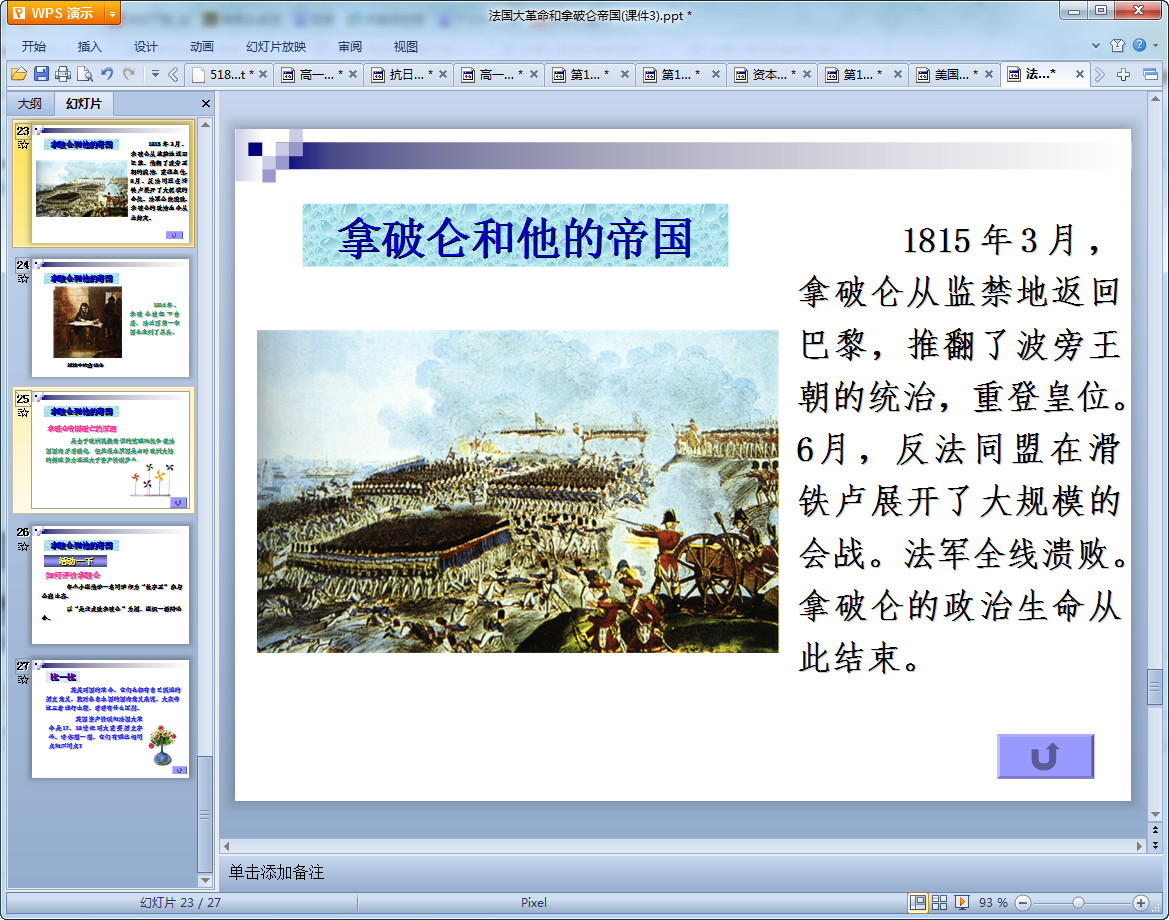Select the title 拿破仑和他的帝国 on the slide
Image resolution: width=1169 pixels, height=920 pixels.
click(515, 236)
